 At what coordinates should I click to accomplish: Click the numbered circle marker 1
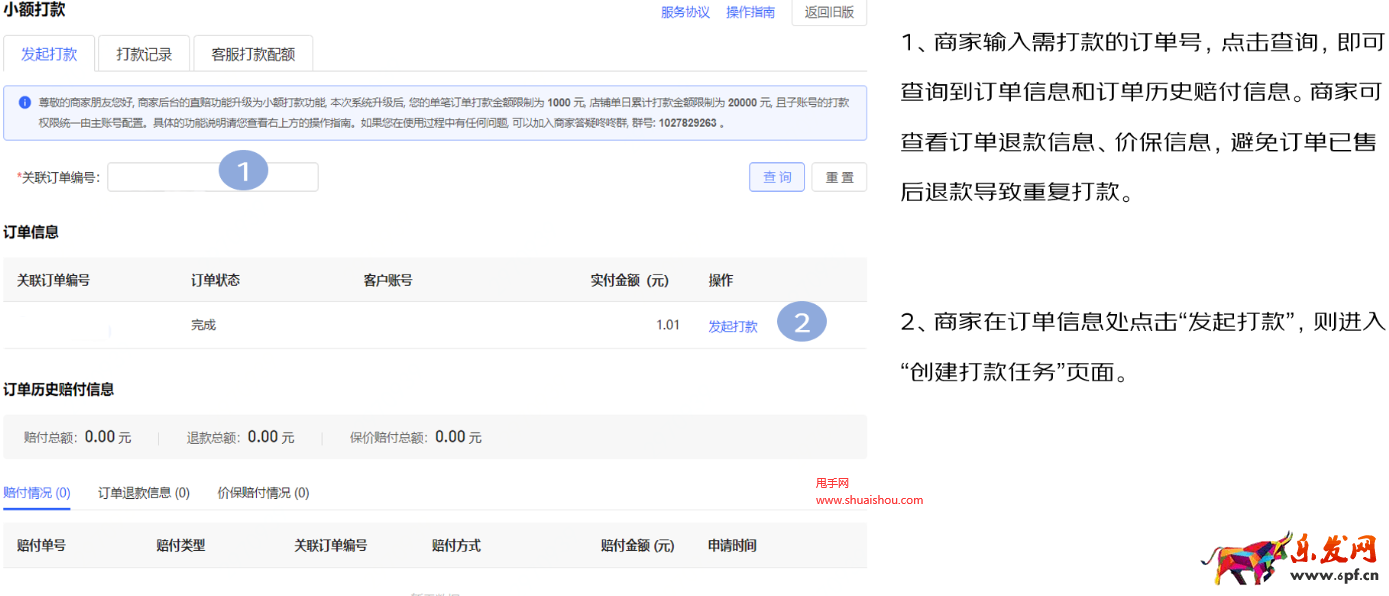coord(243,171)
